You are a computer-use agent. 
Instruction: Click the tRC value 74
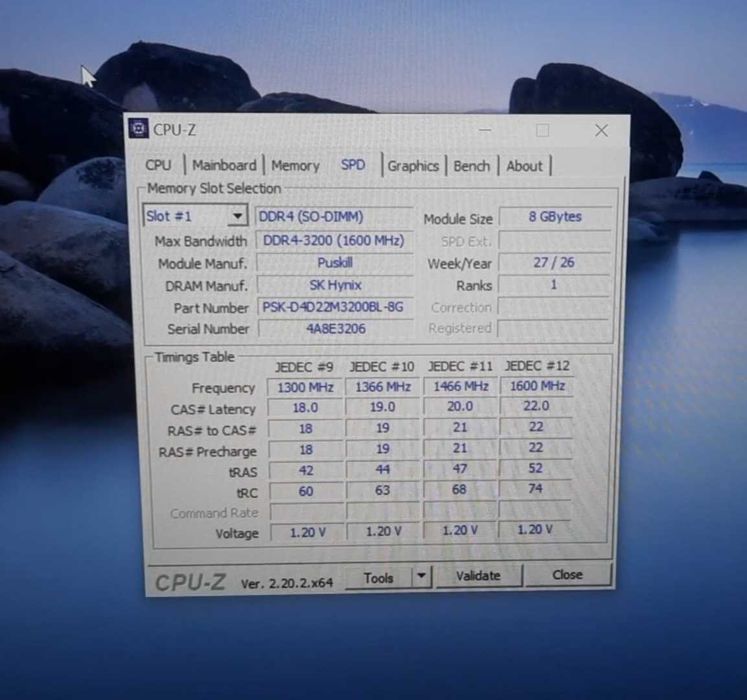tap(535, 488)
